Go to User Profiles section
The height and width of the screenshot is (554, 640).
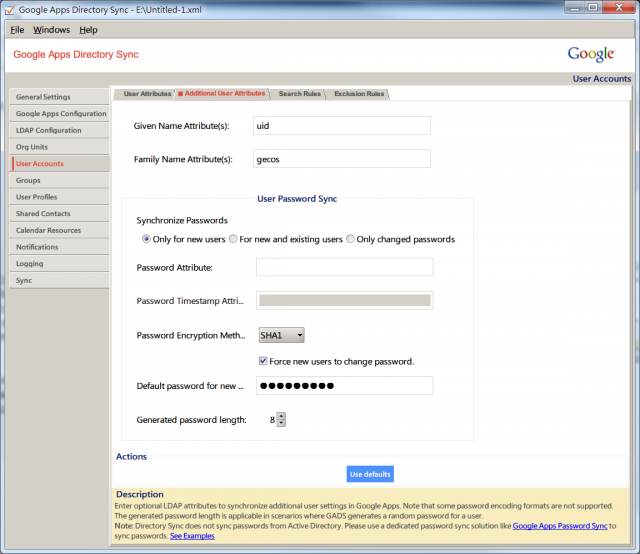click(60, 197)
